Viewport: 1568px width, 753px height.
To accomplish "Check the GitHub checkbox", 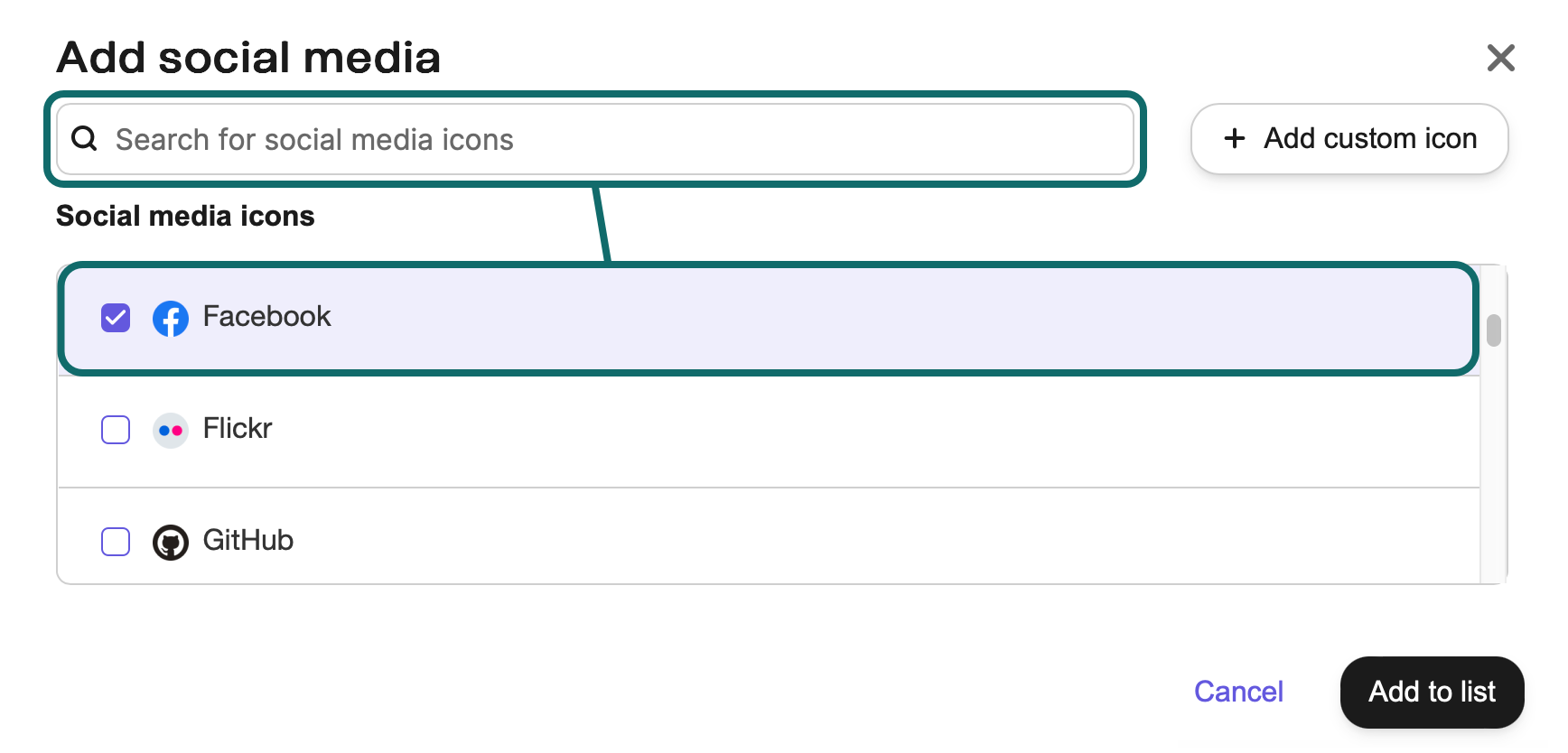I will pyautogui.click(x=116, y=542).
